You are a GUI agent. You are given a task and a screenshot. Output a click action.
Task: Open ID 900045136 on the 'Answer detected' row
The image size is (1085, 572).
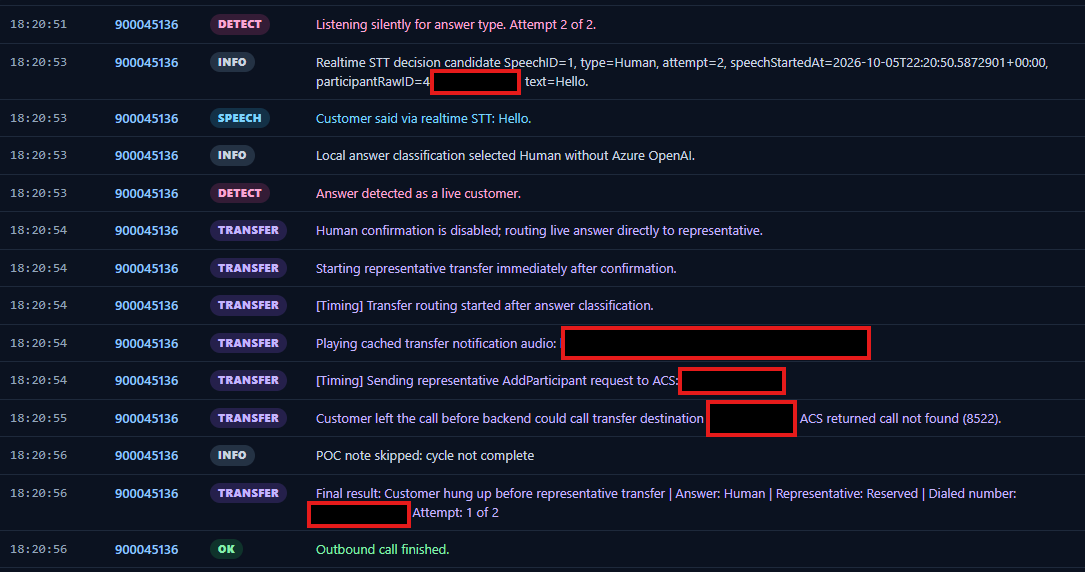pyautogui.click(x=147, y=194)
